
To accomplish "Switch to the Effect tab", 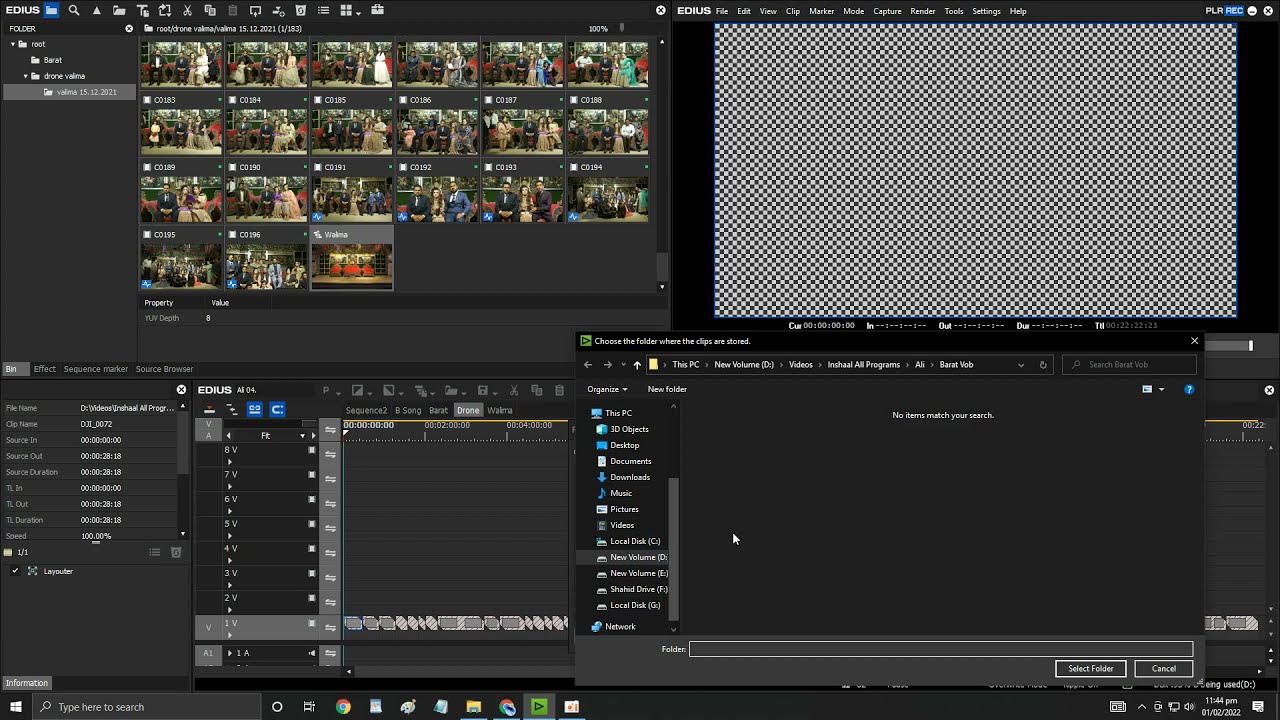I will click(x=45, y=369).
